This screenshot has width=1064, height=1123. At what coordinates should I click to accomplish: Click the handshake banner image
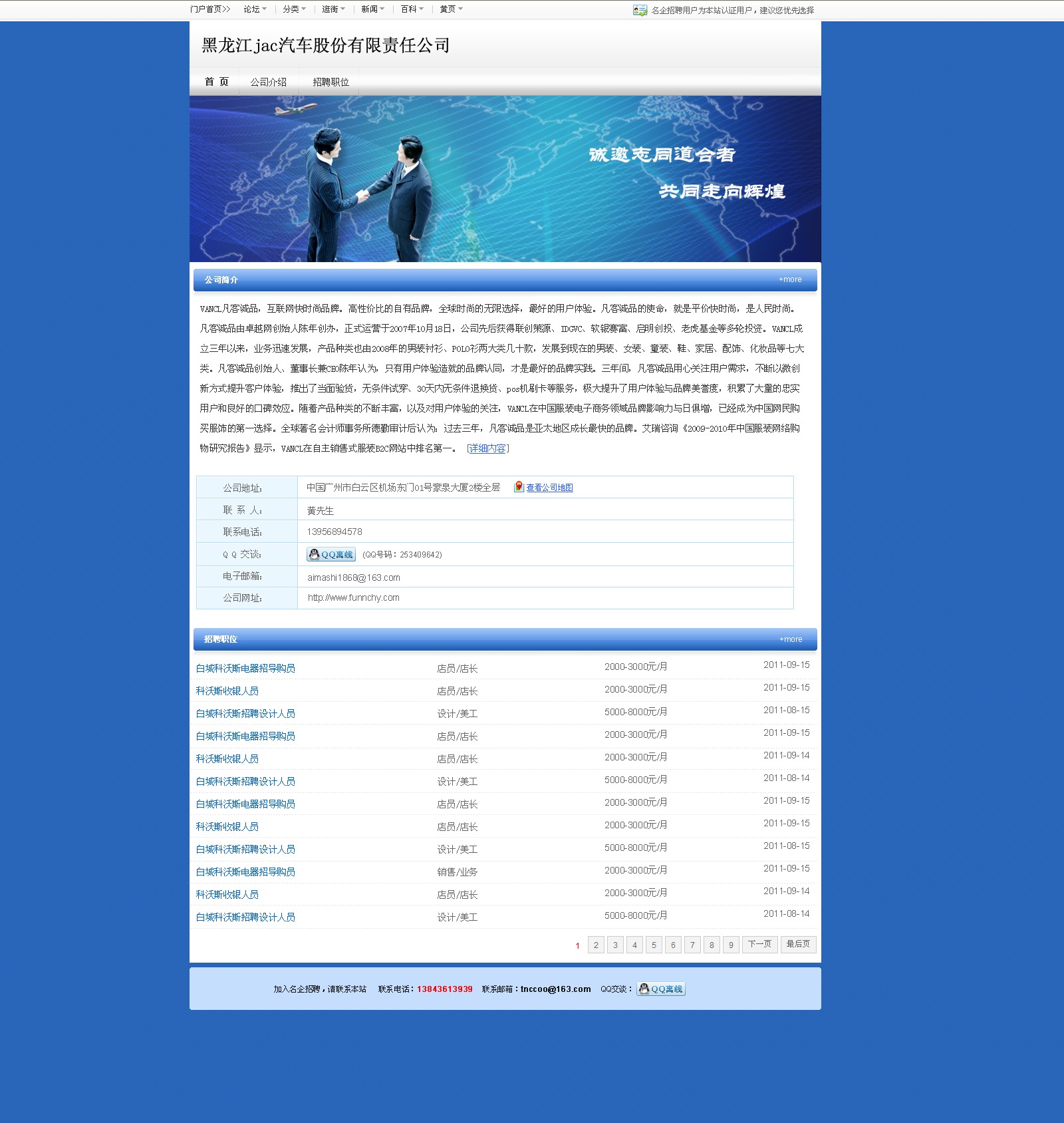pyautogui.click(x=505, y=179)
